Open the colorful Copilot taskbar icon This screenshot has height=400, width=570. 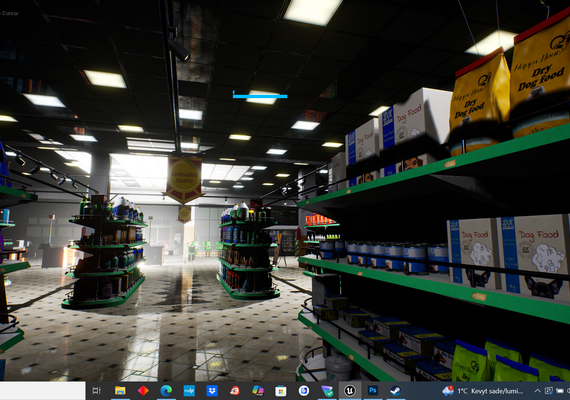(x=258, y=391)
